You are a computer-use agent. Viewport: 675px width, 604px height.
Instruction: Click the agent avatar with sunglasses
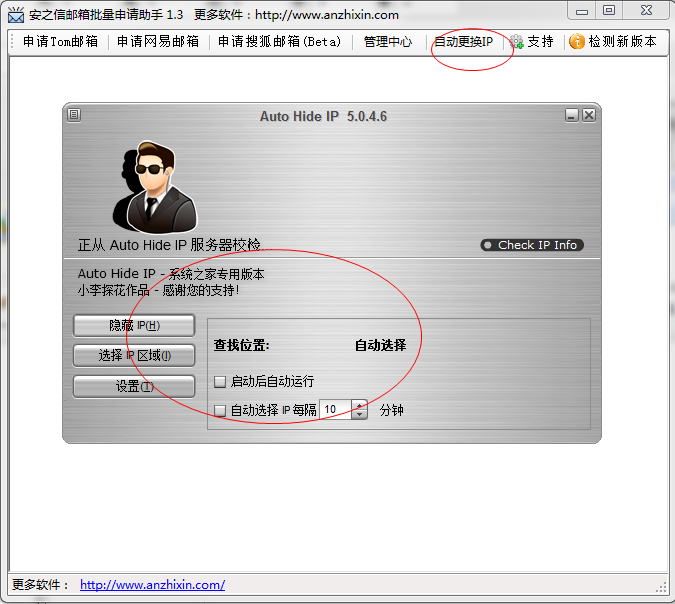(x=154, y=187)
